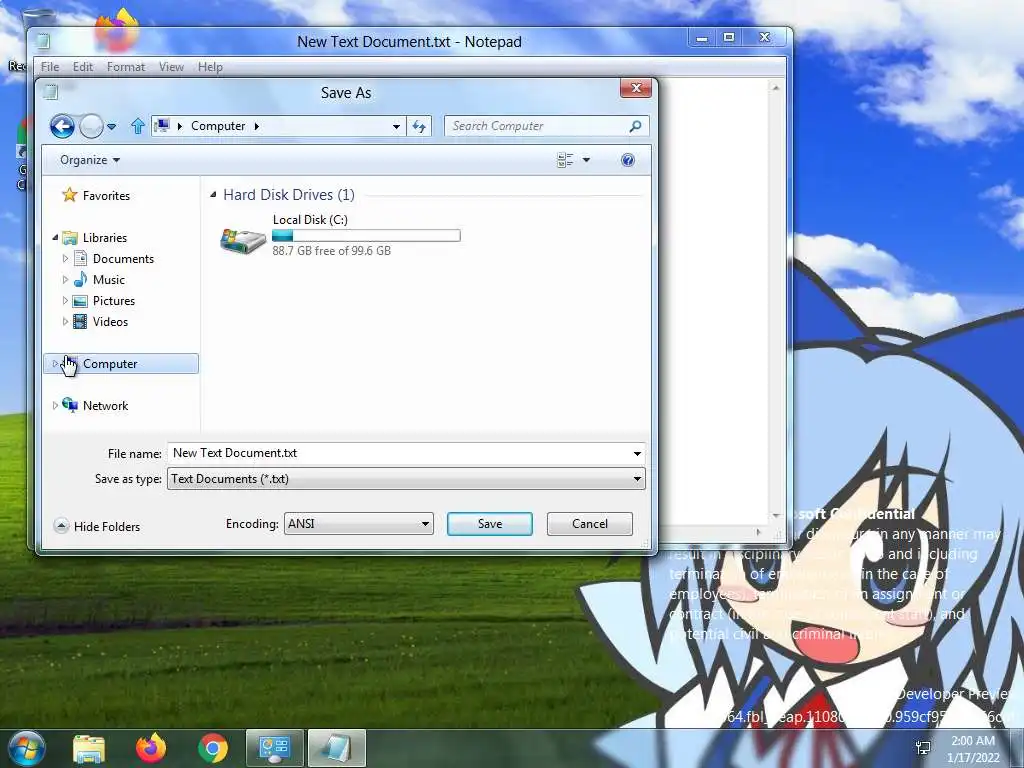The height and width of the screenshot is (768, 1024).
Task: Open Notepad Format menu
Action: 126,67
